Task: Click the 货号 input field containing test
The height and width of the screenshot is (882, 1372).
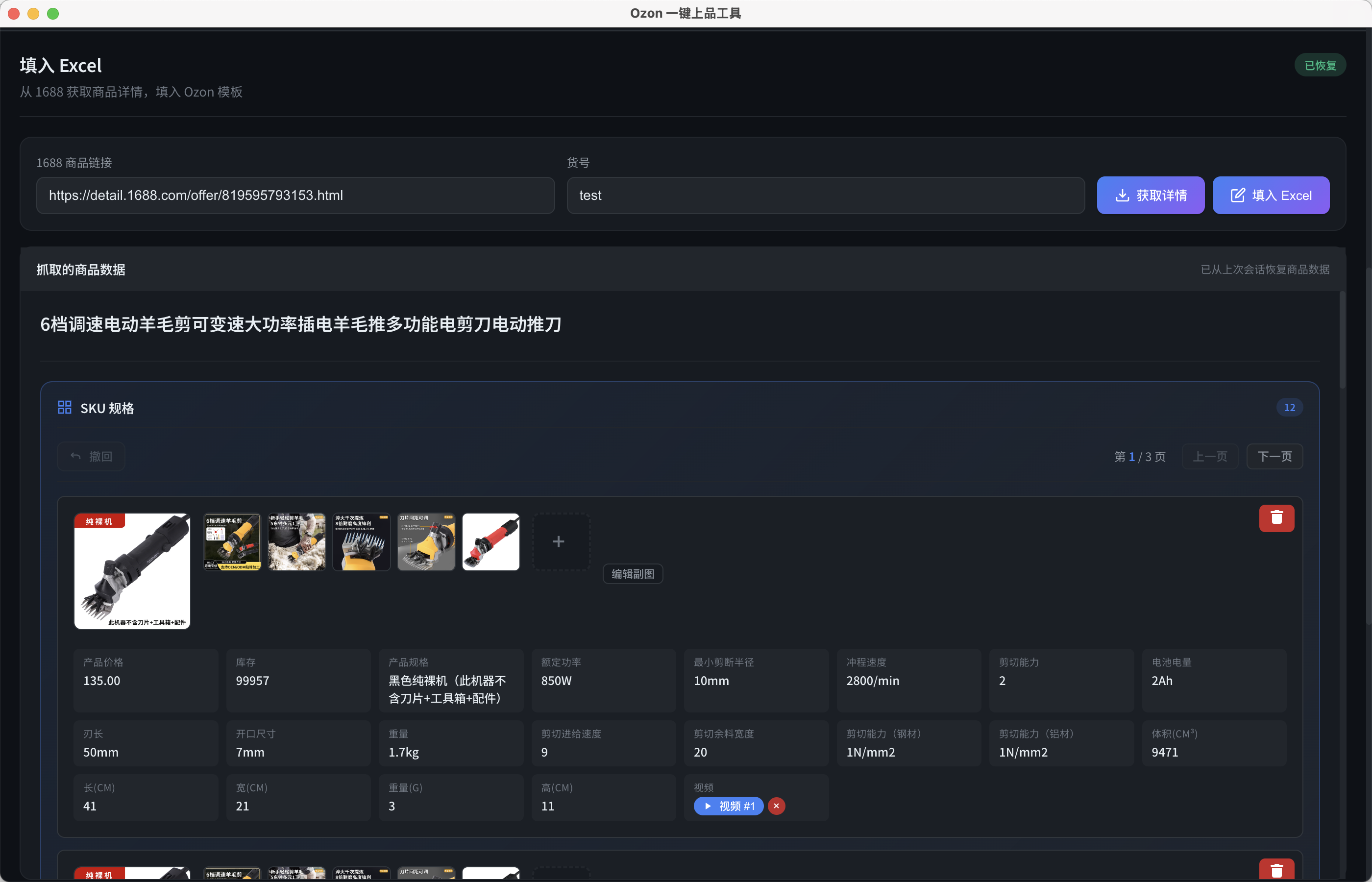Action: (826, 196)
